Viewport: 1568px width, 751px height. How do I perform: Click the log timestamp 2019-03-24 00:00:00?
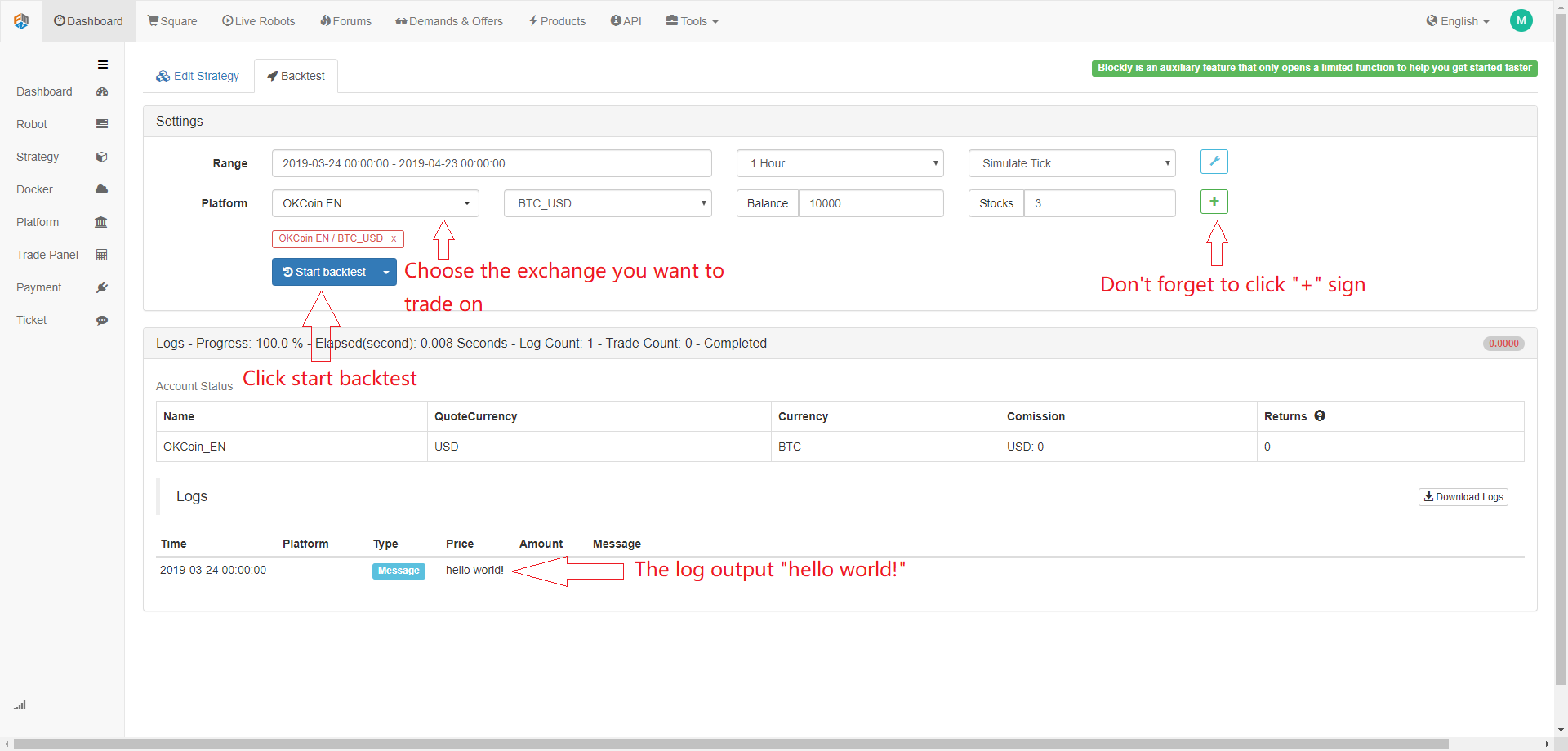coord(213,570)
